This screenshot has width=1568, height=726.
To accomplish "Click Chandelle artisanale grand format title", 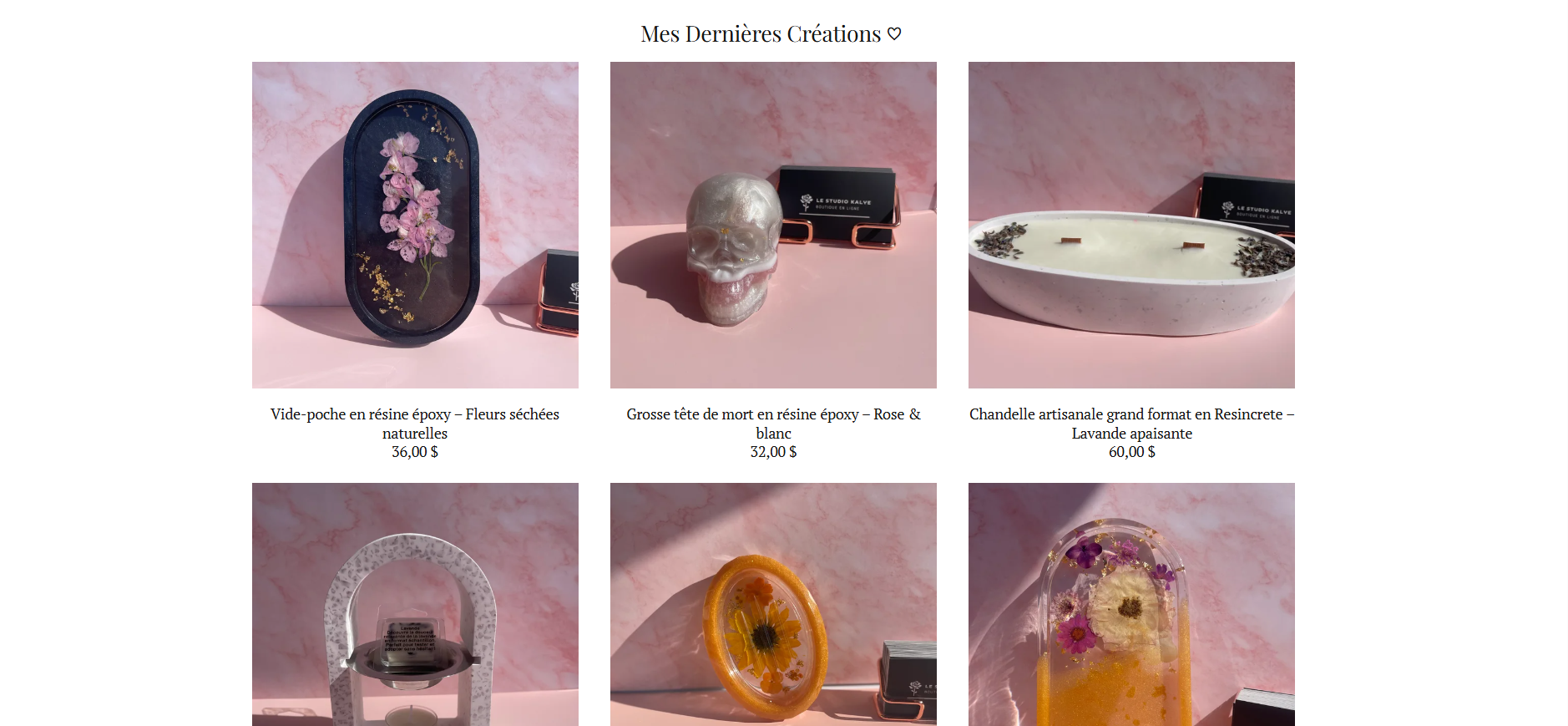I will pyautogui.click(x=1131, y=424).
